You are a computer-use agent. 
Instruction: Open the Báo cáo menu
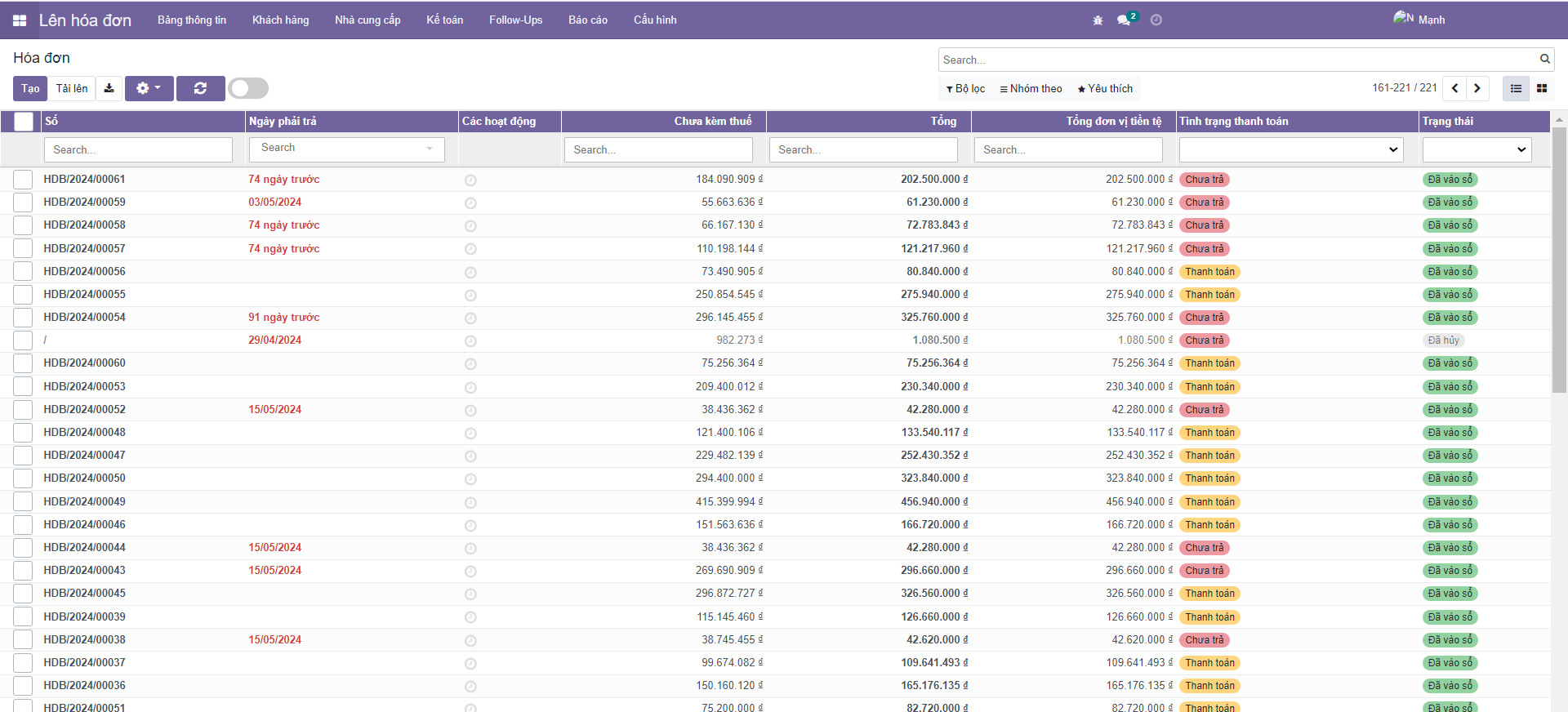pyautogui.click(x=588, y=20)
